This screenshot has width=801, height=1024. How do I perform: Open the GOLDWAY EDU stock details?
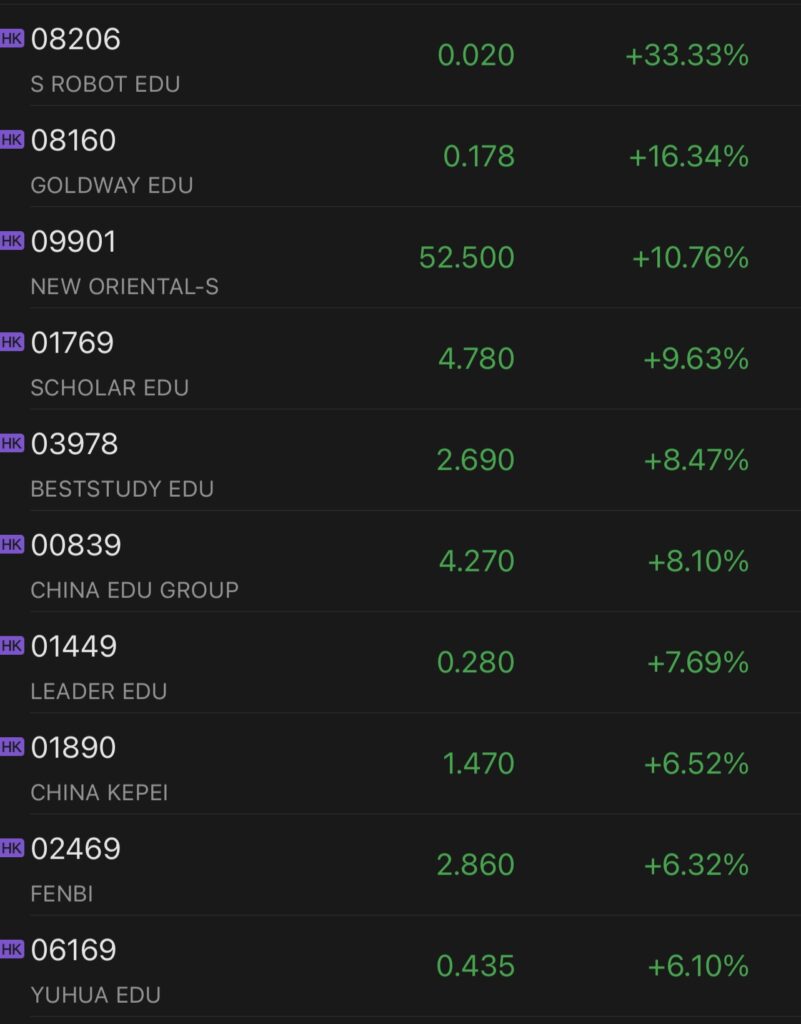point(112,185)
